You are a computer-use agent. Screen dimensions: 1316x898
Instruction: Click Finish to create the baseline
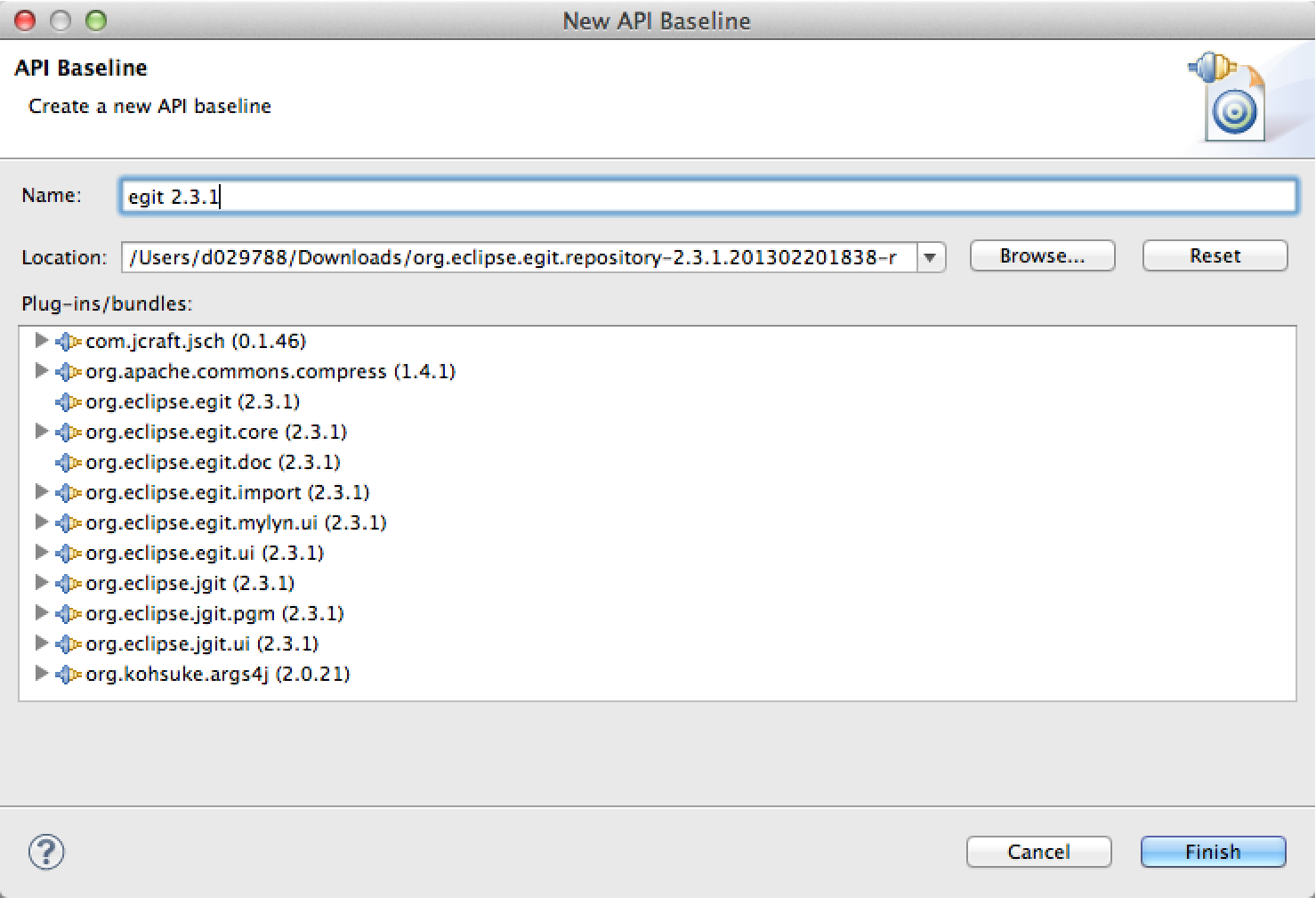point(1213,852)
